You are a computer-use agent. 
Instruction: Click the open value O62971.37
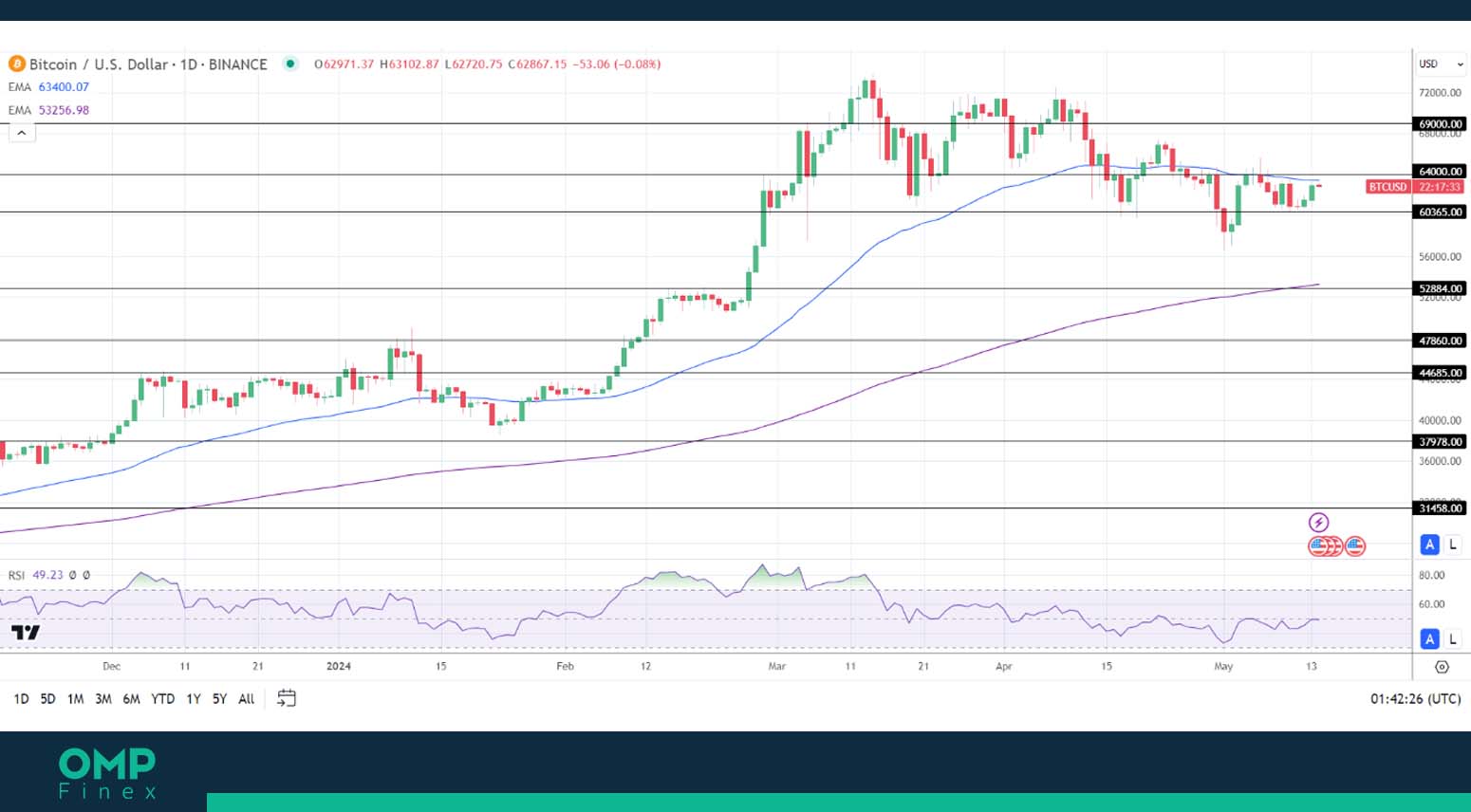pos(344,65)
